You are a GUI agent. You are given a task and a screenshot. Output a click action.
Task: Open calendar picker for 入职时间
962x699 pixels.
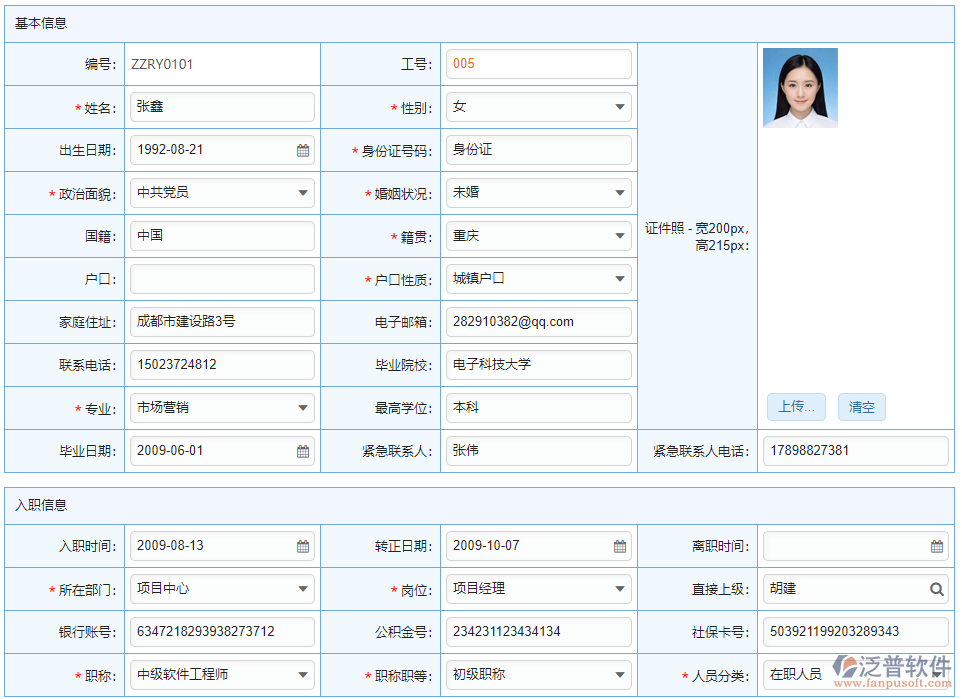(303, 546)
